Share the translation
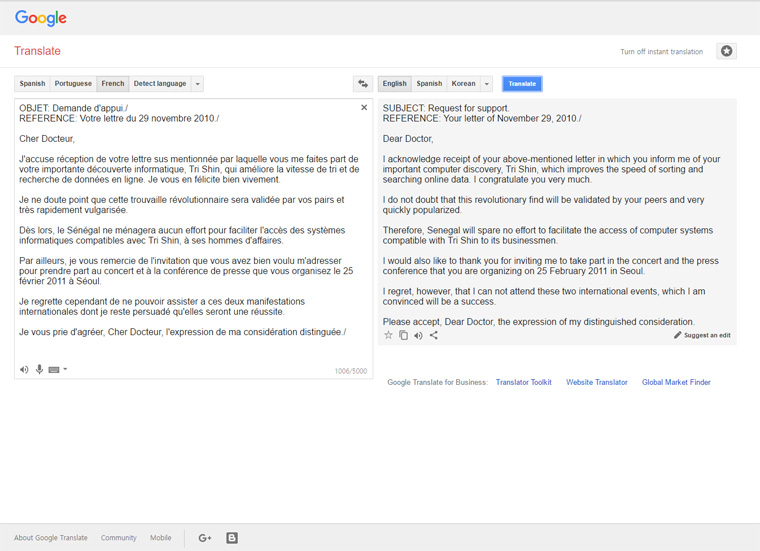The image size is (760, 551). [433, 335]
